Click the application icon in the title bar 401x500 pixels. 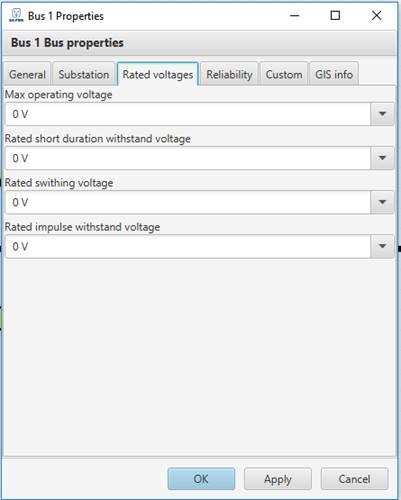pyautogui.click(x=16, y=15)
